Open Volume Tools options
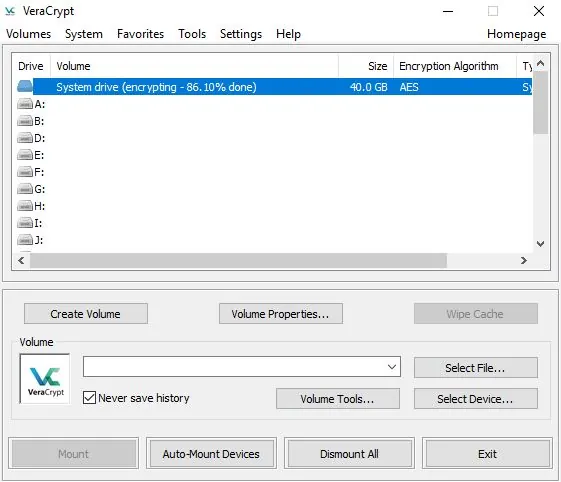Viewport: 561px width, 482px height. tap(338, 399)
